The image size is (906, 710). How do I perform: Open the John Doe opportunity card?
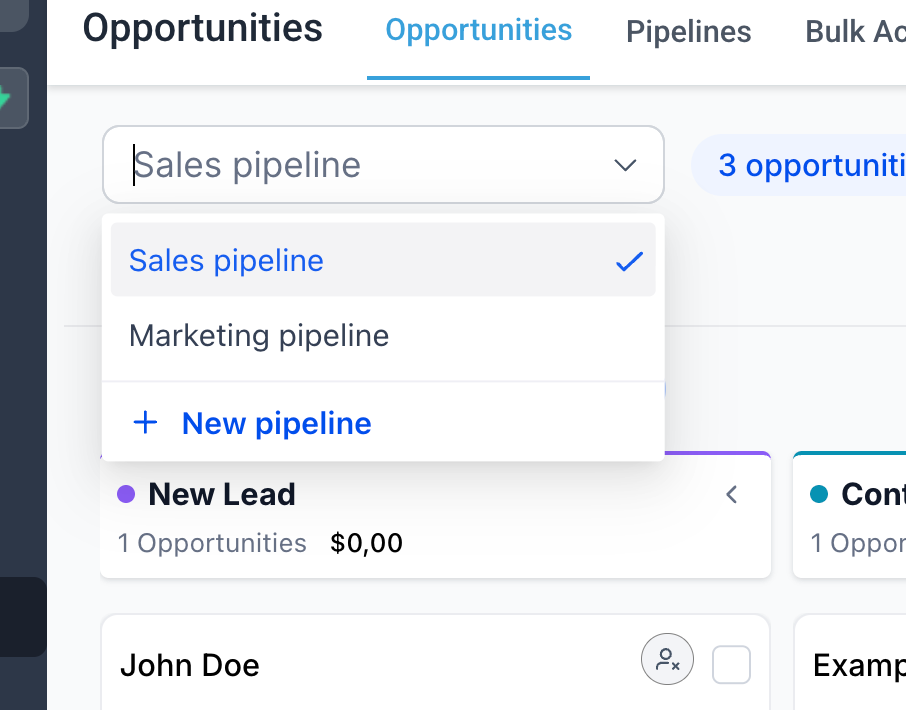pyautogui.click(x=435, y=663)
